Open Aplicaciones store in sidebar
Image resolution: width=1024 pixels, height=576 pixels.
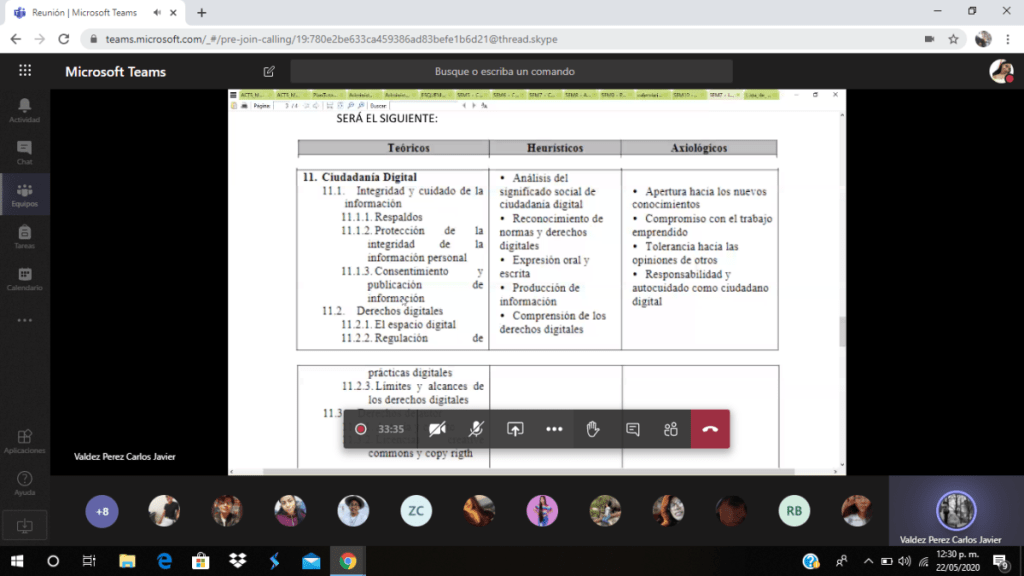[x=25, y=441]
